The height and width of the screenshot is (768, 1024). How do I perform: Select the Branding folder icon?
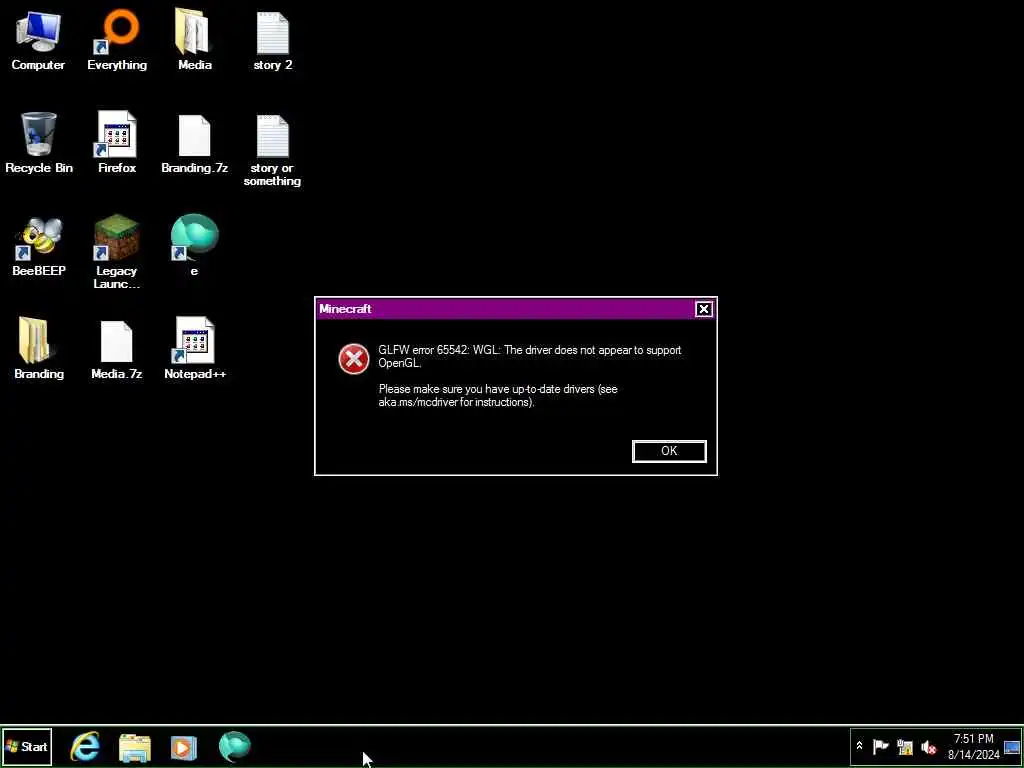(39, 349)
